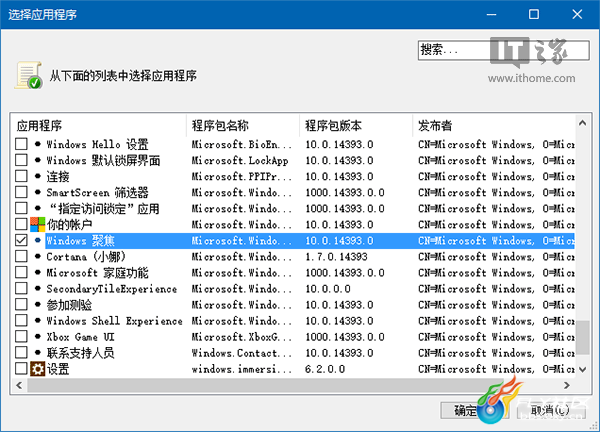Click the bullet icon beside 连接
This screenshot has height=432, width=600.
[38, 176]
